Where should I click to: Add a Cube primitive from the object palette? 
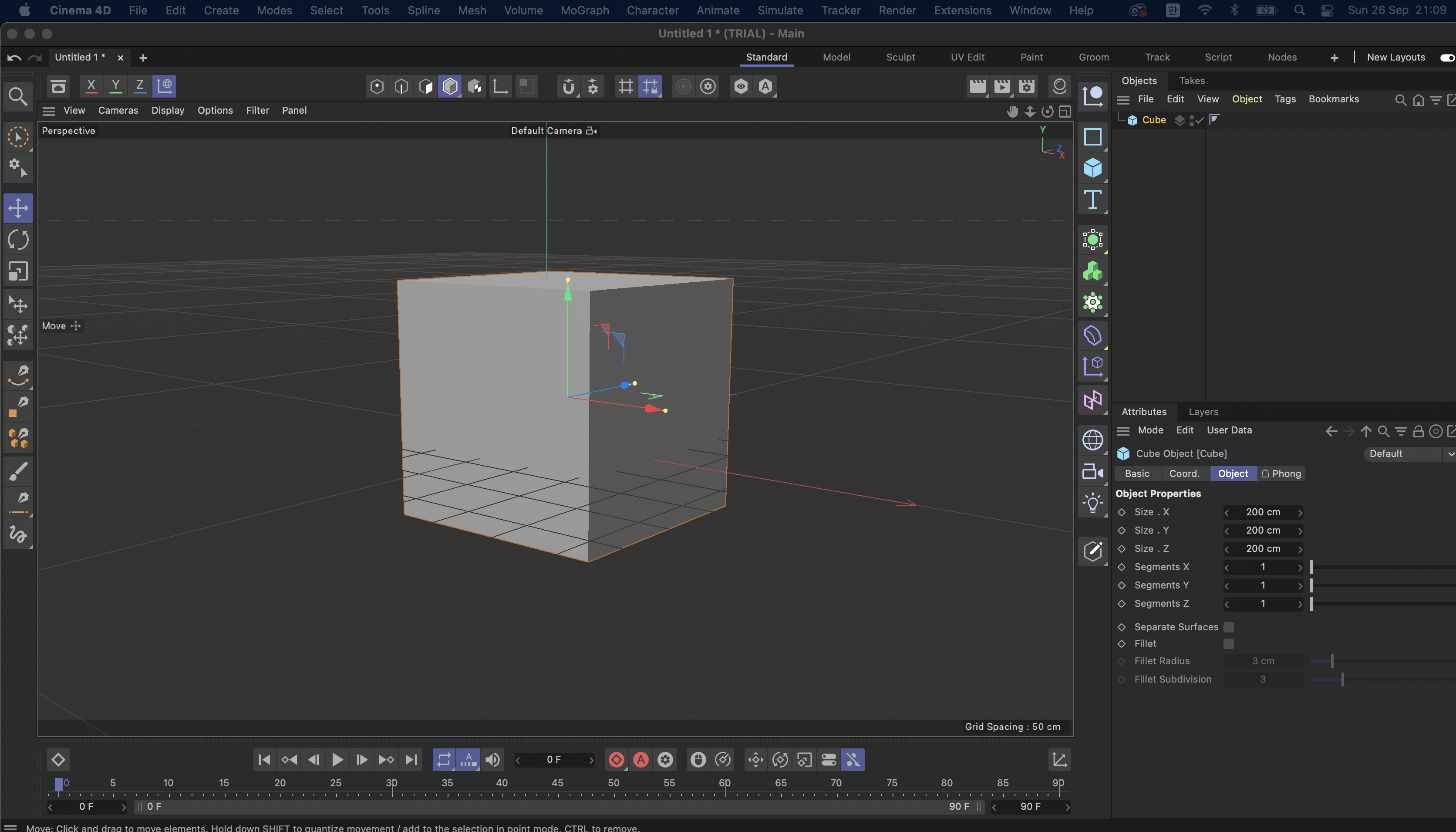pos(1092,168)
